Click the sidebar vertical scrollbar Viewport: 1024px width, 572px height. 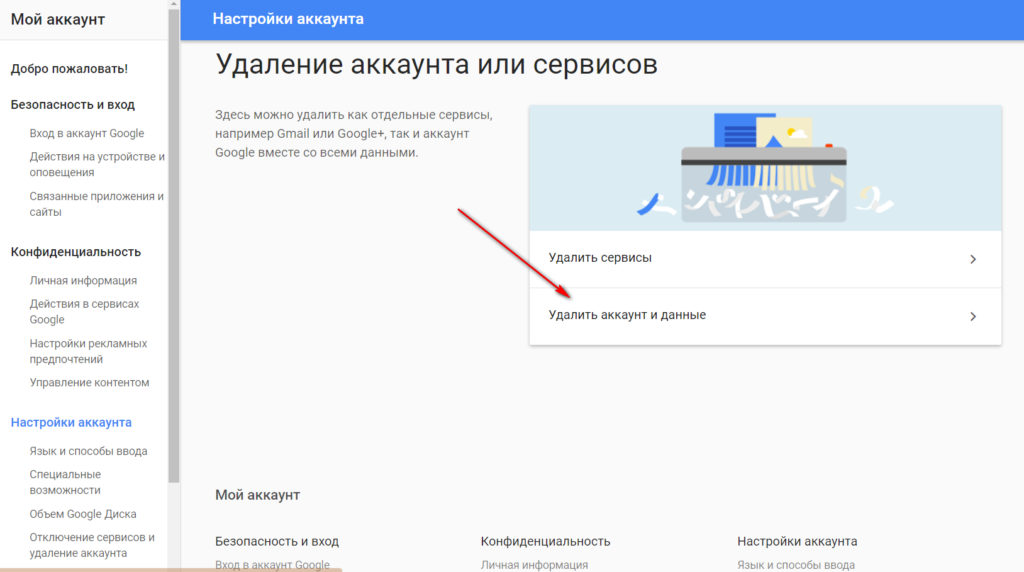(174, 246)
